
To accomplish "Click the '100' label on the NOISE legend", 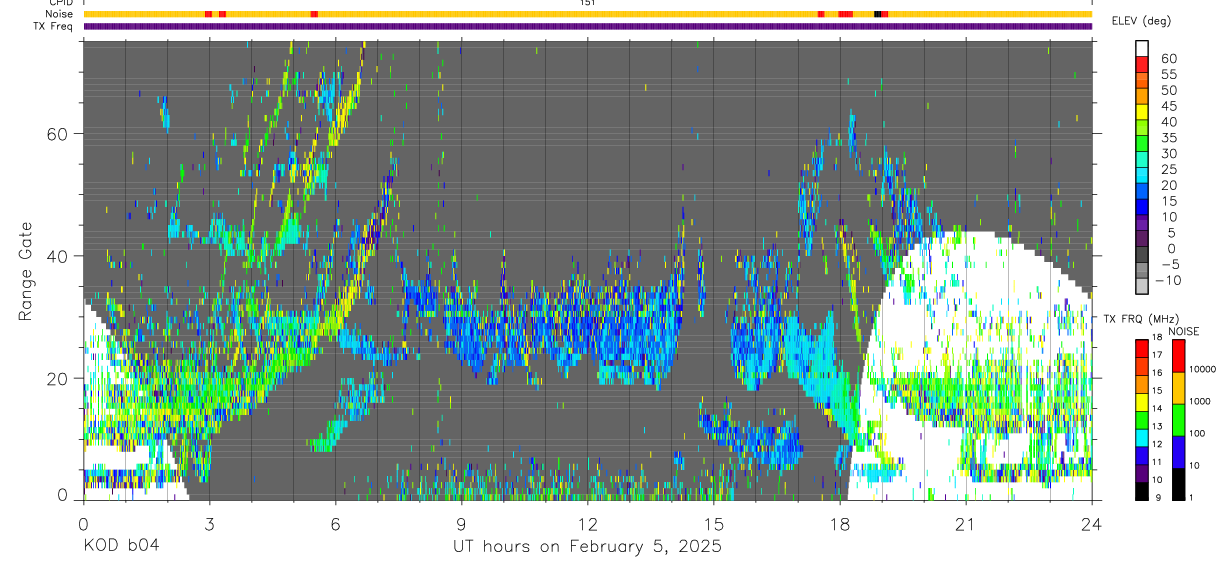I will (x=1199, y=434).
